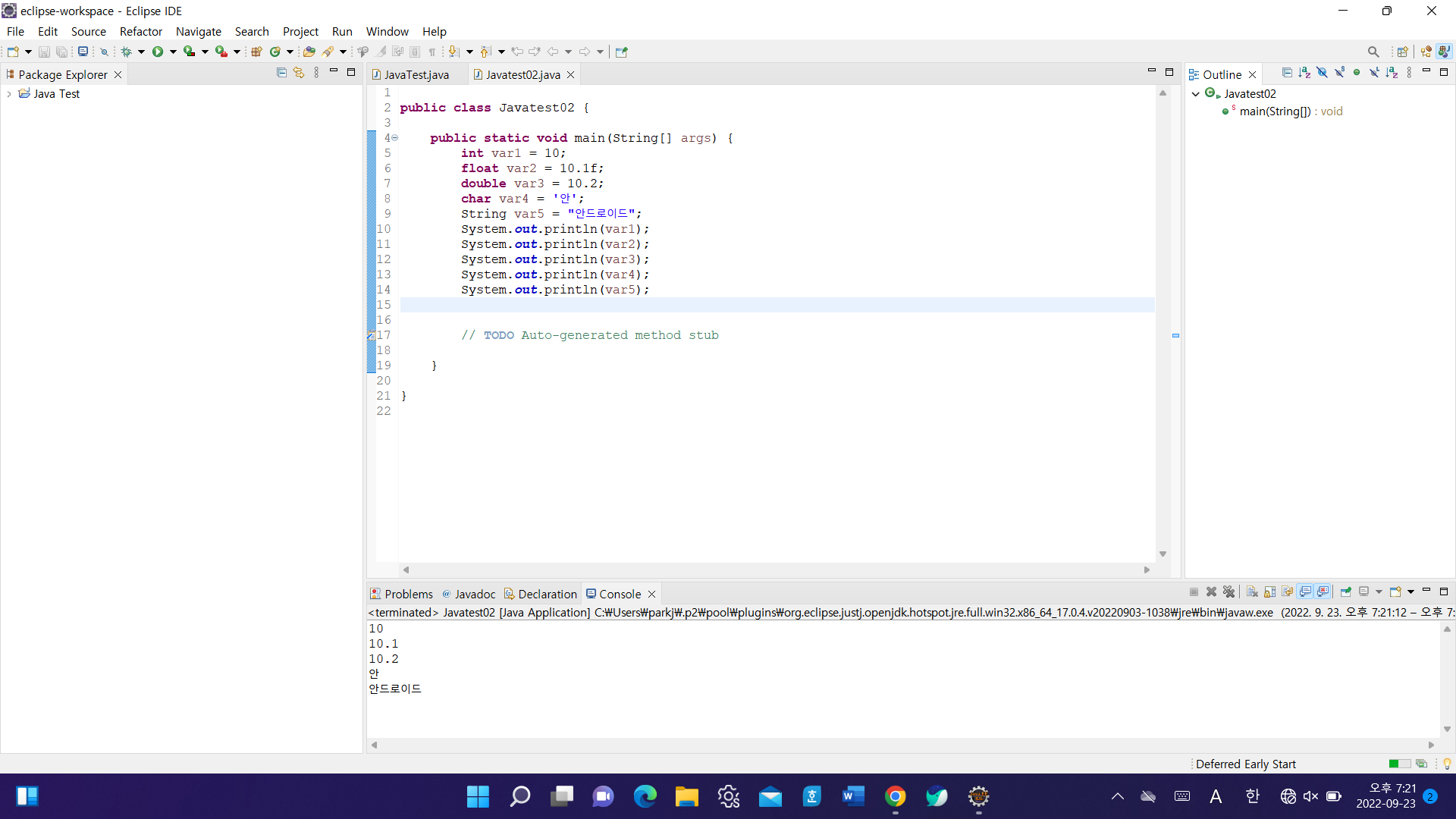Collapse the Javatest02 node in Outline
Screen dimensions: 1456x819
[x=1196, y=94]
